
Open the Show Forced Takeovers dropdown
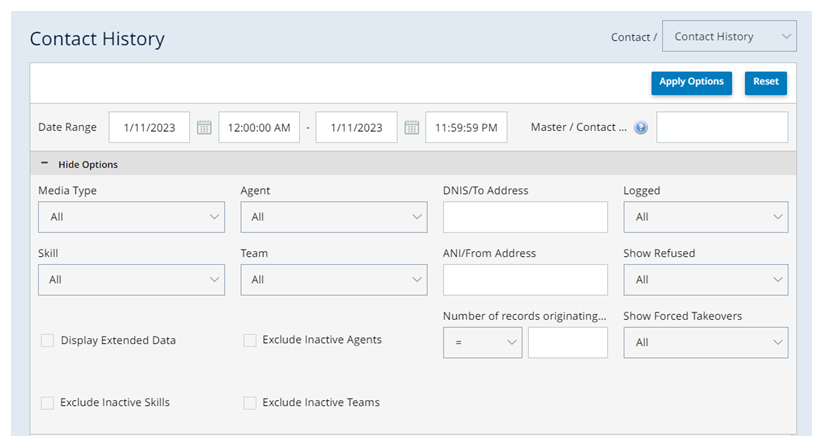point(706,342)
